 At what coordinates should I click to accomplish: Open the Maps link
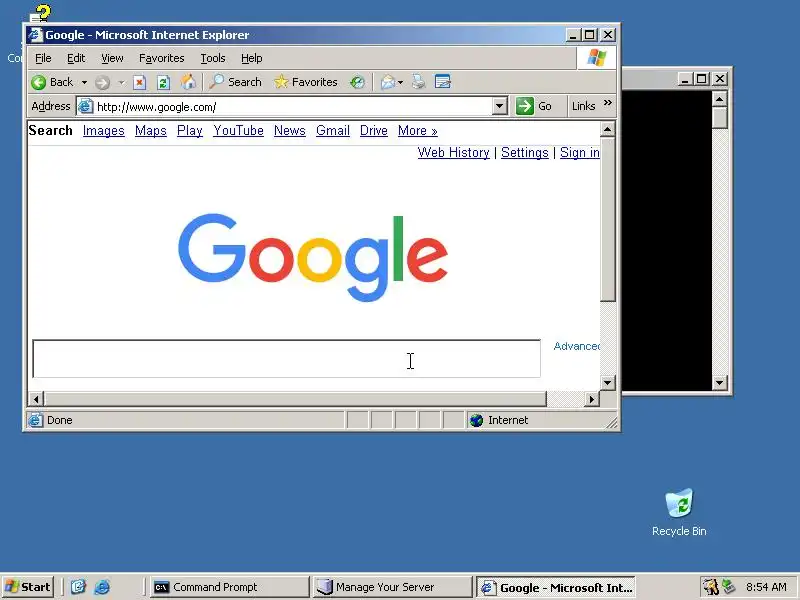click(x=151, y=131)
